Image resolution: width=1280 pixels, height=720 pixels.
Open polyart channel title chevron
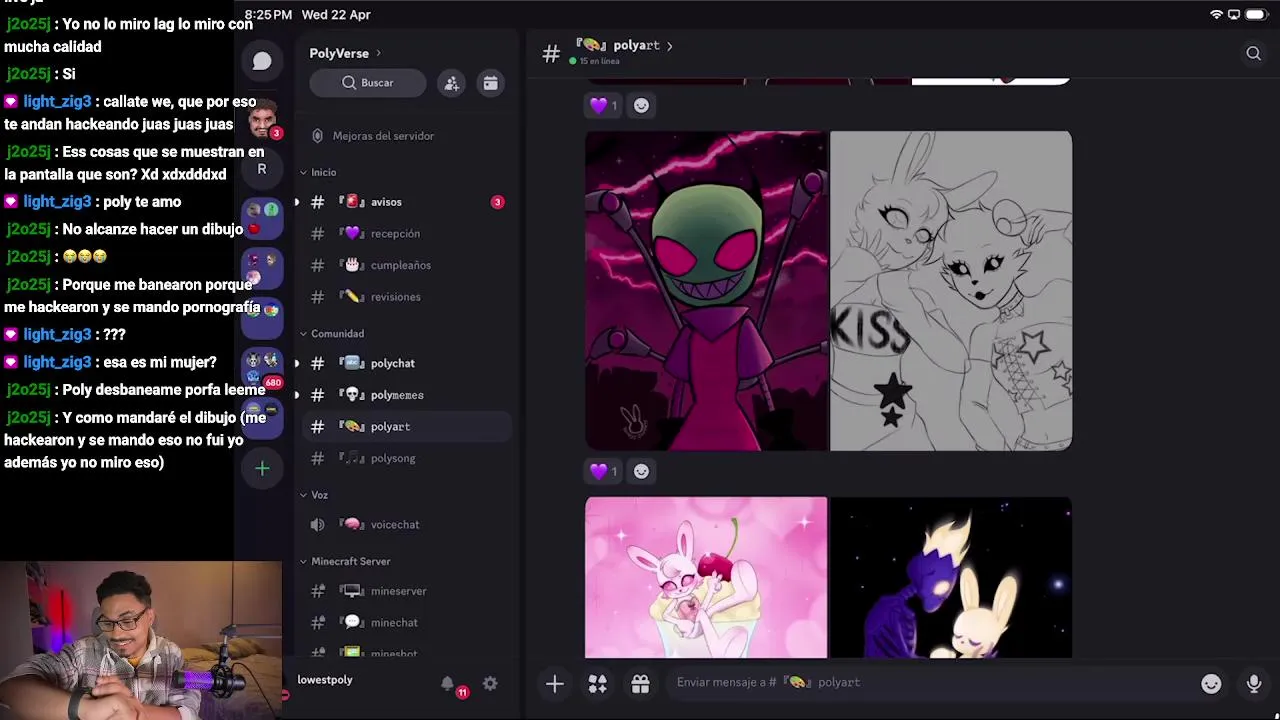pos(670,46)
